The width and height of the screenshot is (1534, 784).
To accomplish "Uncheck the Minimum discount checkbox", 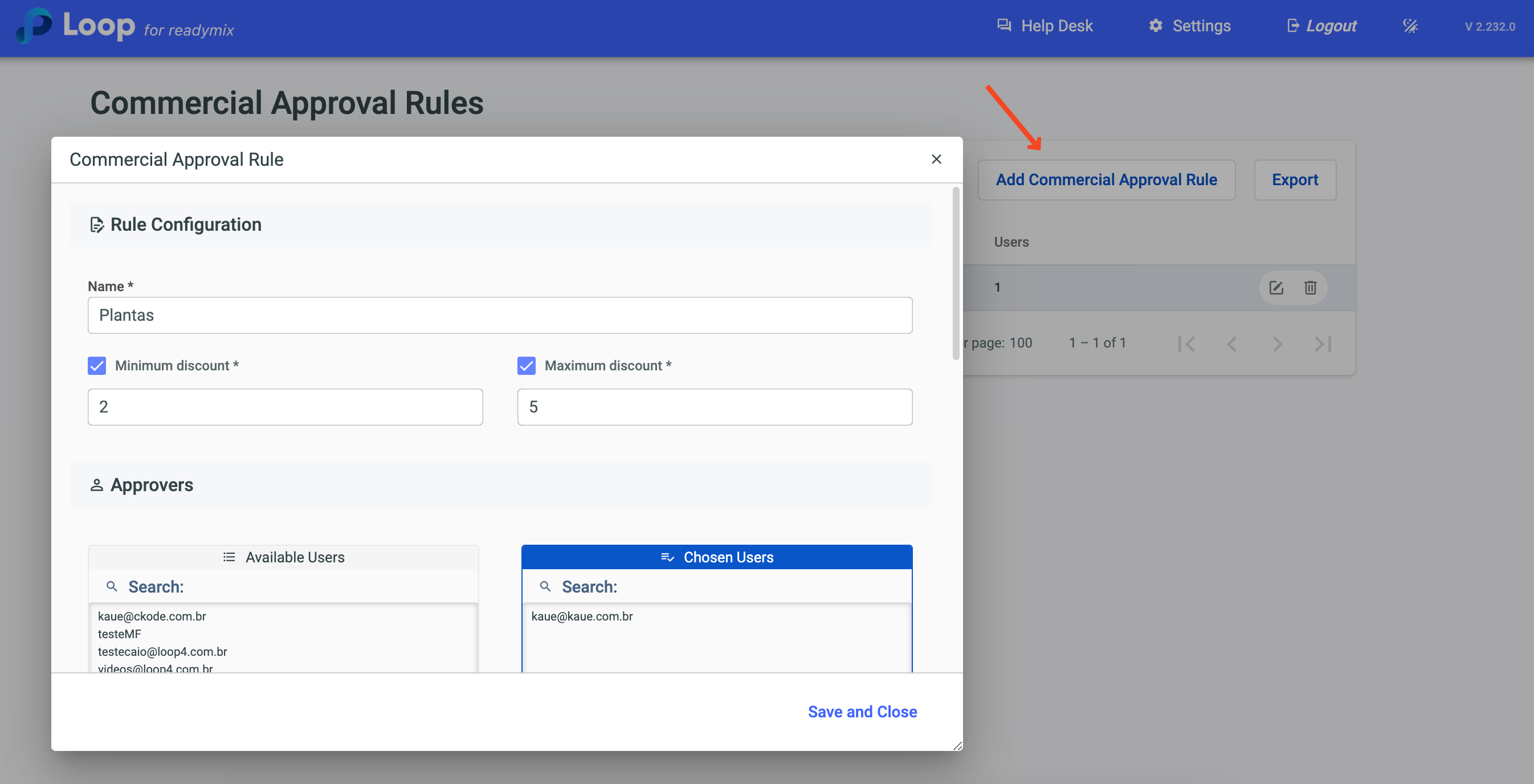I will pos(96,366).
